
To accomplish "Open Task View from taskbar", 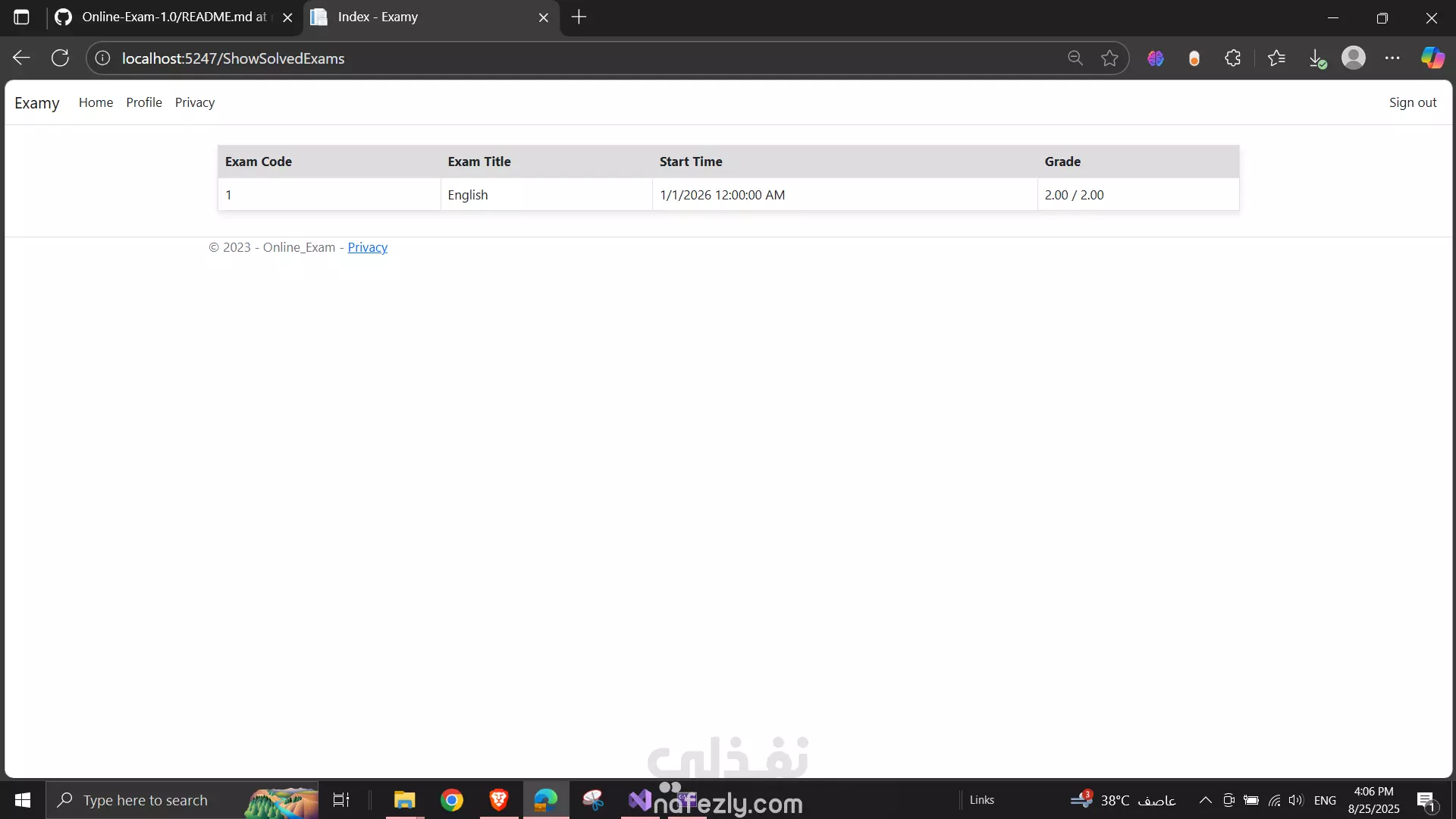I will (x=341, y=800).
